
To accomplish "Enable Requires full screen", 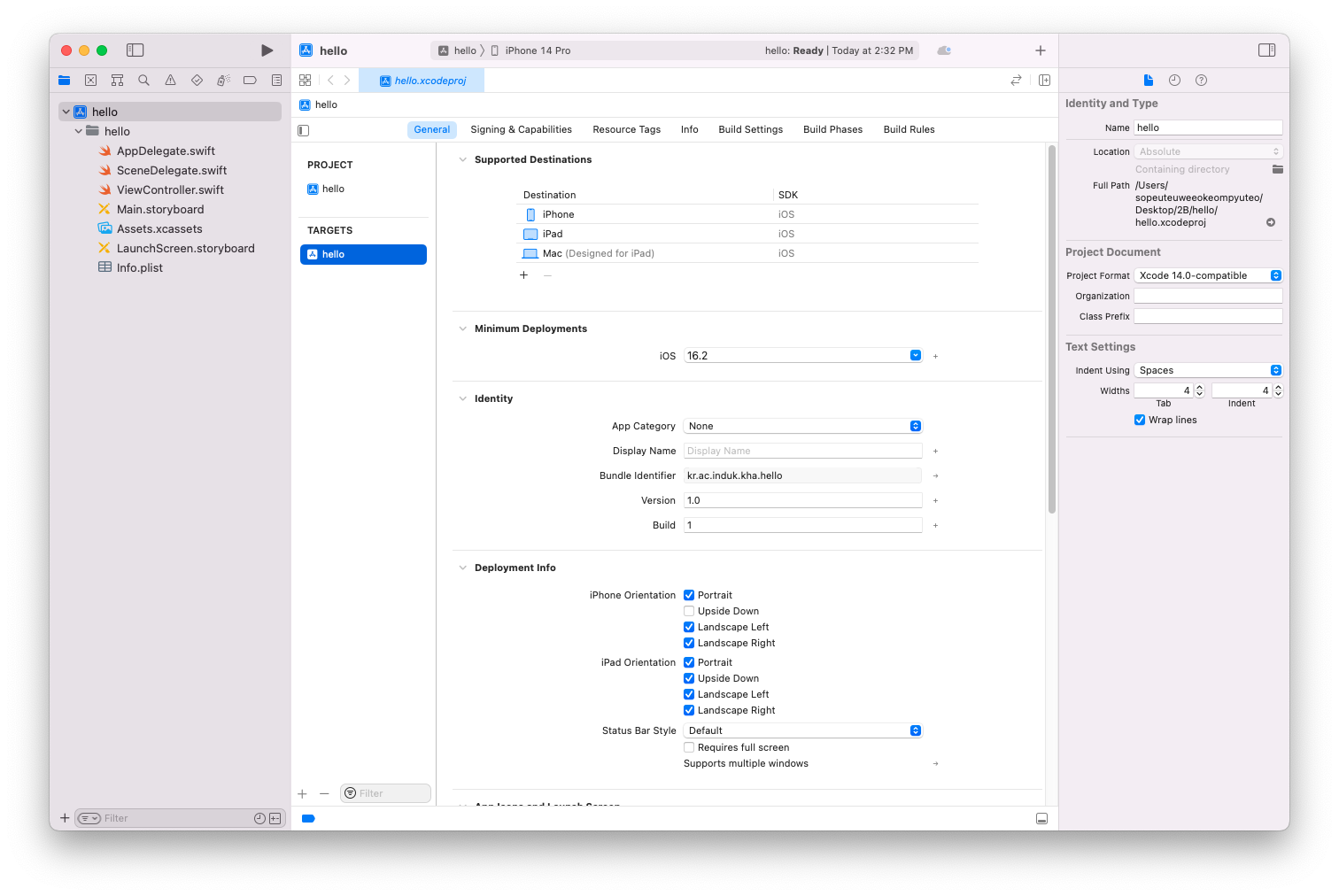I will (x=689, y=747).
